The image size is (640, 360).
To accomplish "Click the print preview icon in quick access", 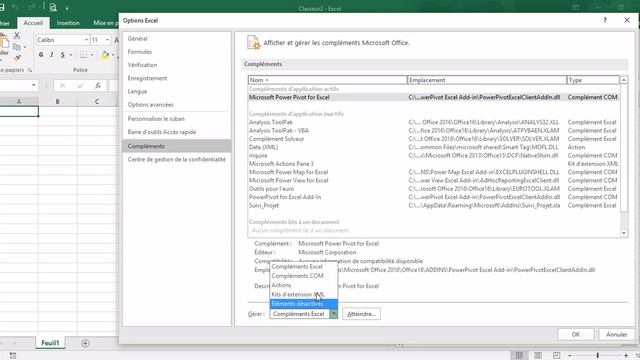I will [x=53, y=7].
